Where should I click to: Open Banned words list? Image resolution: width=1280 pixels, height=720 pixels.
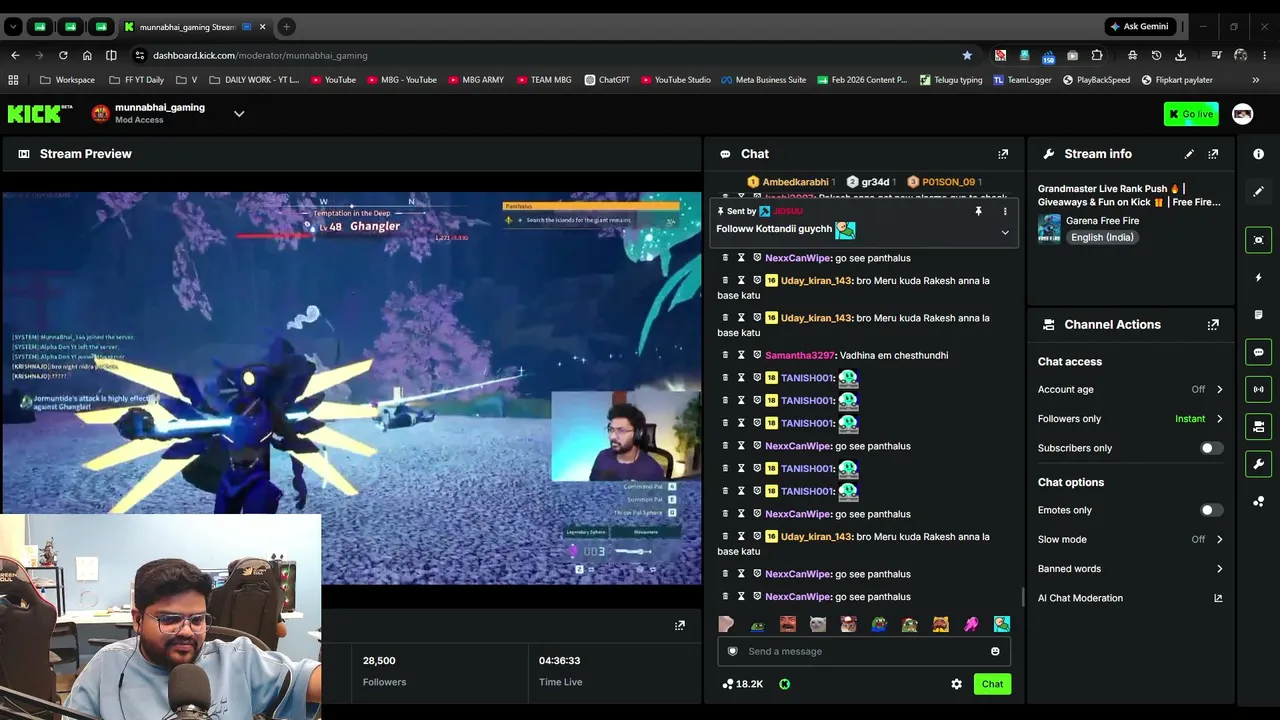click(1130, 569)
